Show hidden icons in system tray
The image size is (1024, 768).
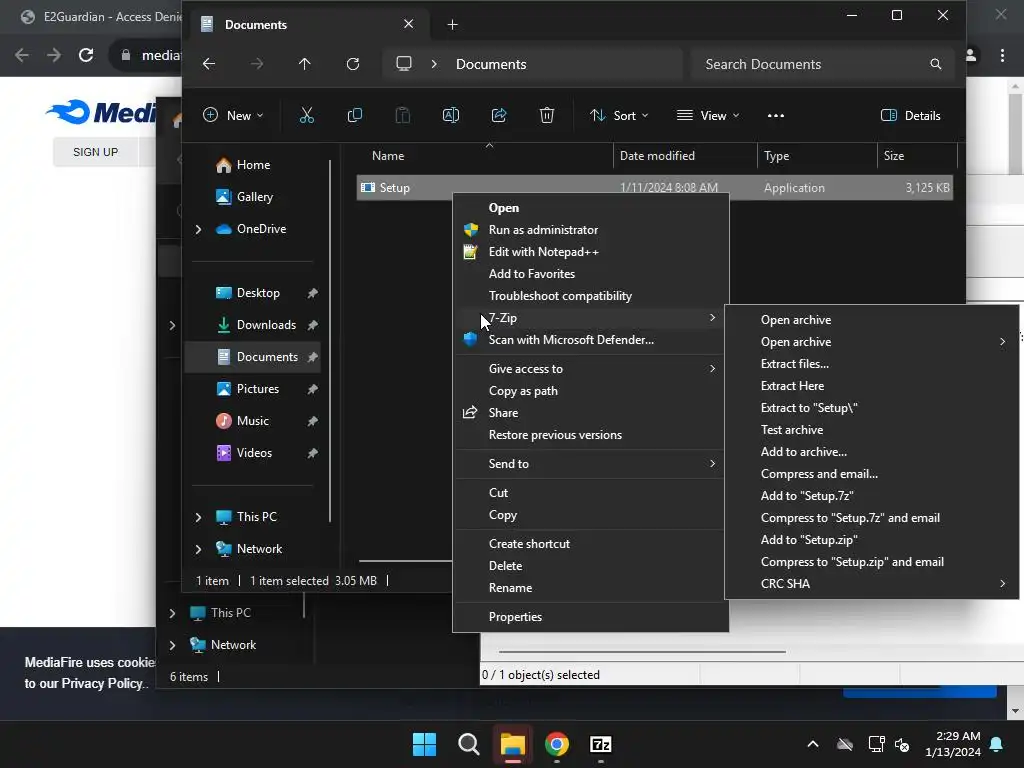[813, 744]
